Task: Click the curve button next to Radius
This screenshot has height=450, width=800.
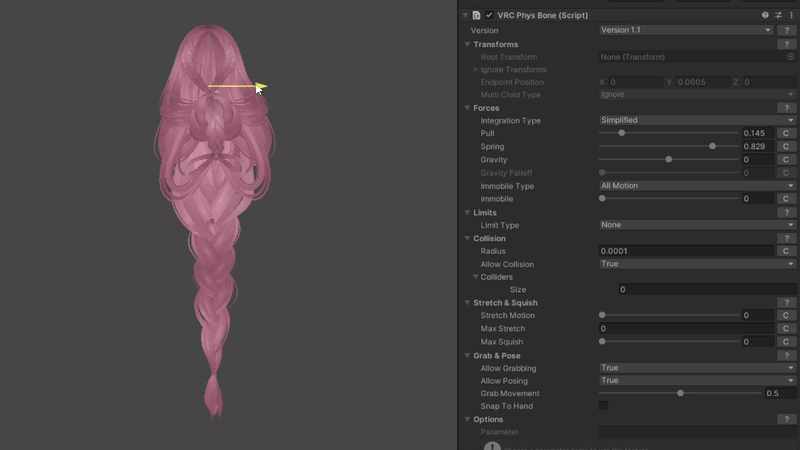Action: click(x=785, y=251)
